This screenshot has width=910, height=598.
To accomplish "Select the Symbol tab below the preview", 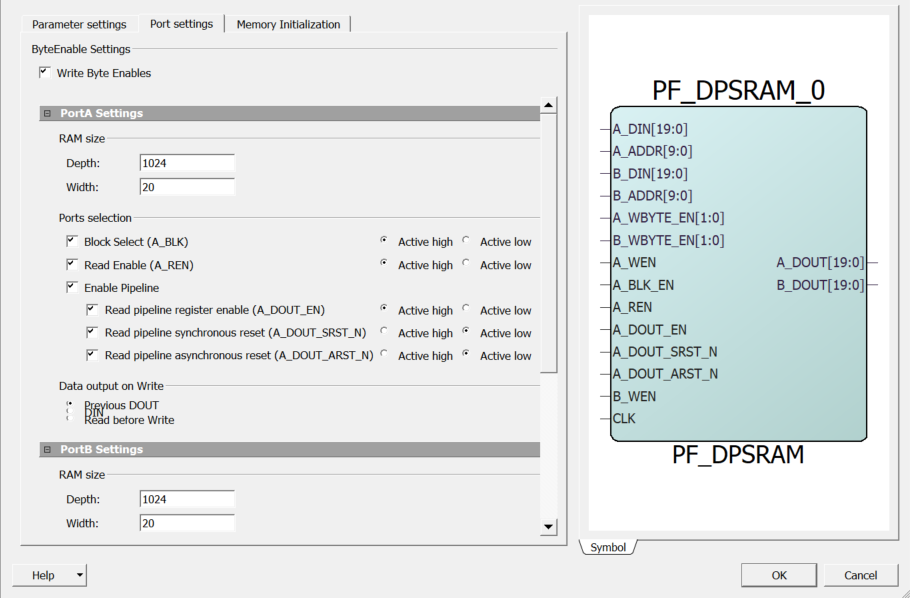I will [607, 547].
